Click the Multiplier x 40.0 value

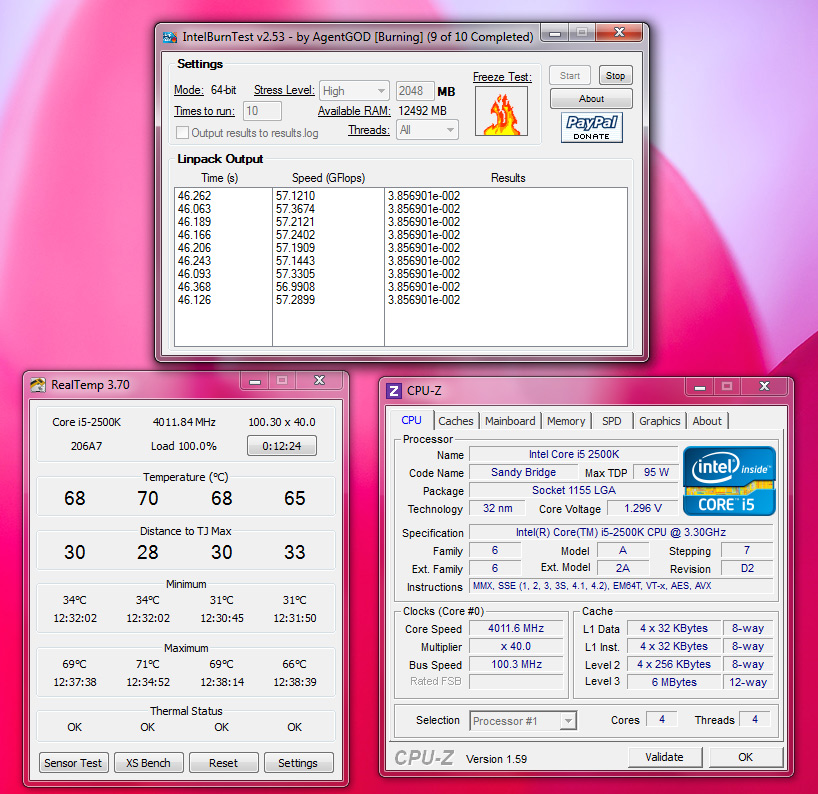516,646
